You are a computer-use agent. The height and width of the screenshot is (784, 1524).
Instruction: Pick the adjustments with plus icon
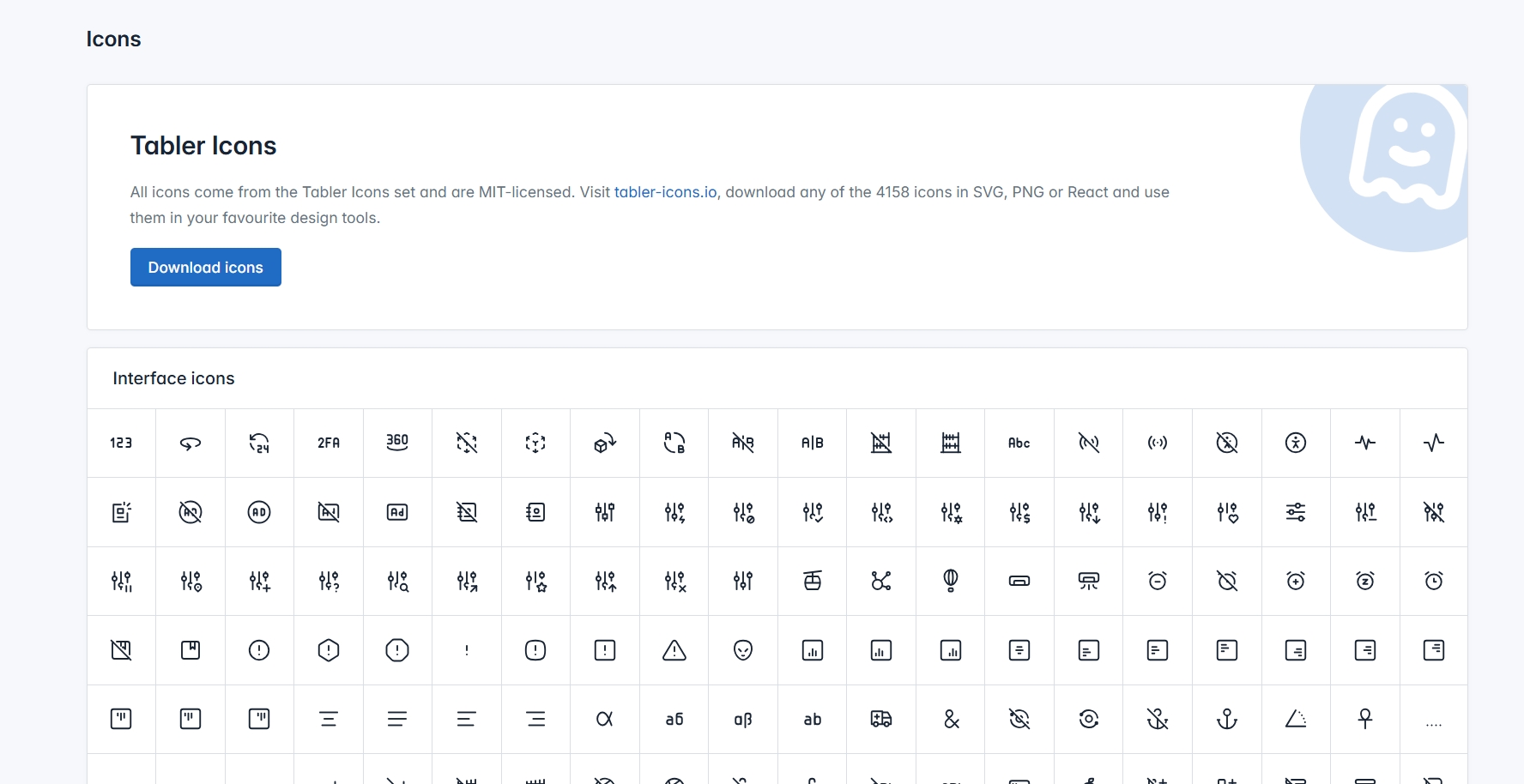tap(259, 581)
